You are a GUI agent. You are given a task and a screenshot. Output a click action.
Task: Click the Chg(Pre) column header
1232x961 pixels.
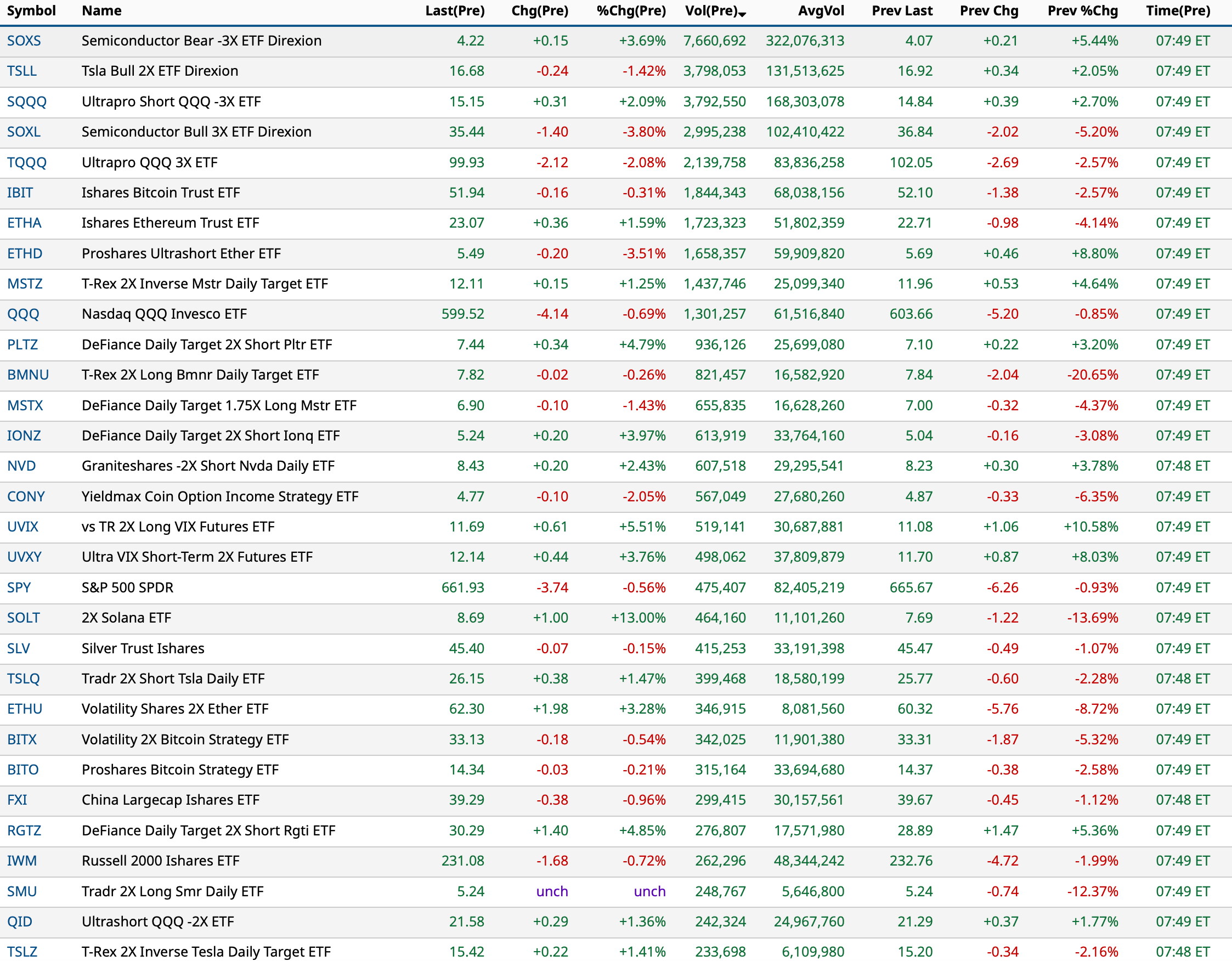[539, 11]
